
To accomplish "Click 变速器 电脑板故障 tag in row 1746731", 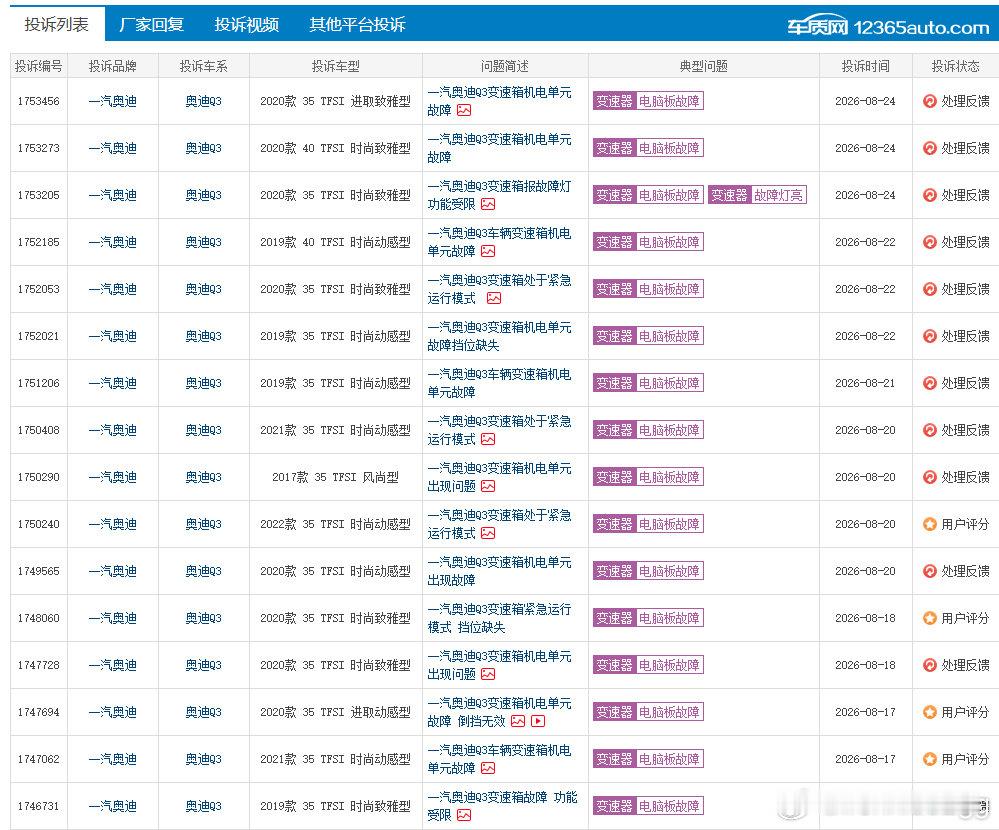I will 648,806.
